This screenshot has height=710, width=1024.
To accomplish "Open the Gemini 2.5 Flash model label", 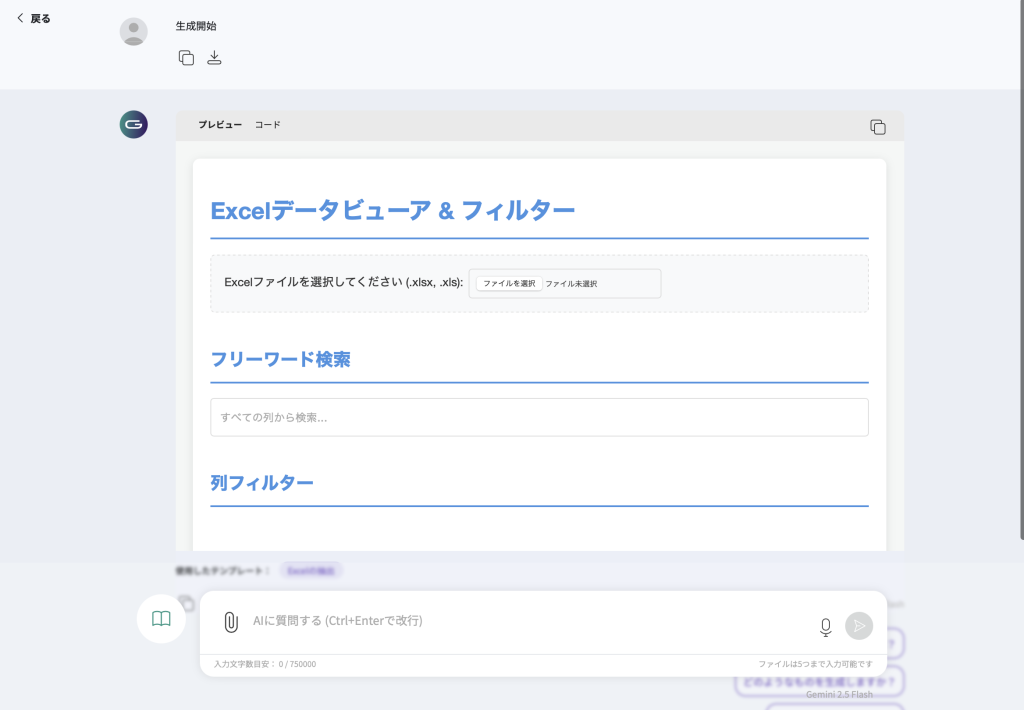I will pyautogui.click(x=839, y=694).
